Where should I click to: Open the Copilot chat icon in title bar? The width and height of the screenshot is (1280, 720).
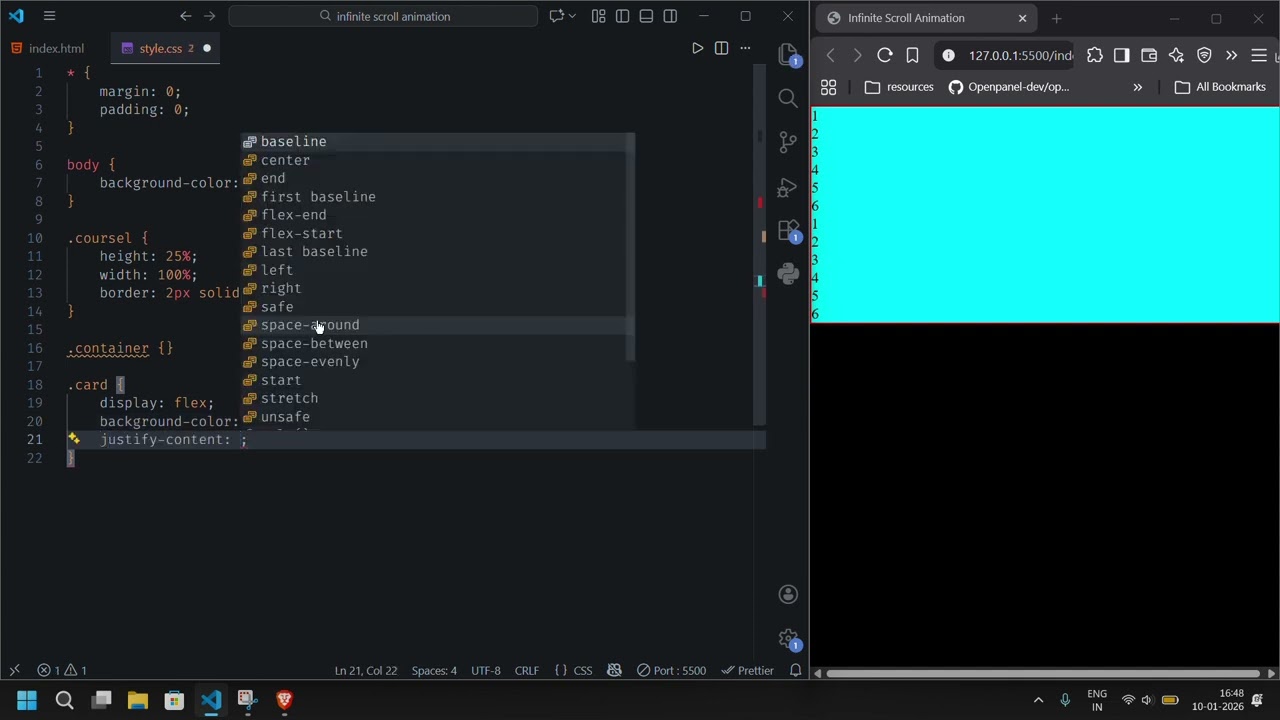click(557, 16)
